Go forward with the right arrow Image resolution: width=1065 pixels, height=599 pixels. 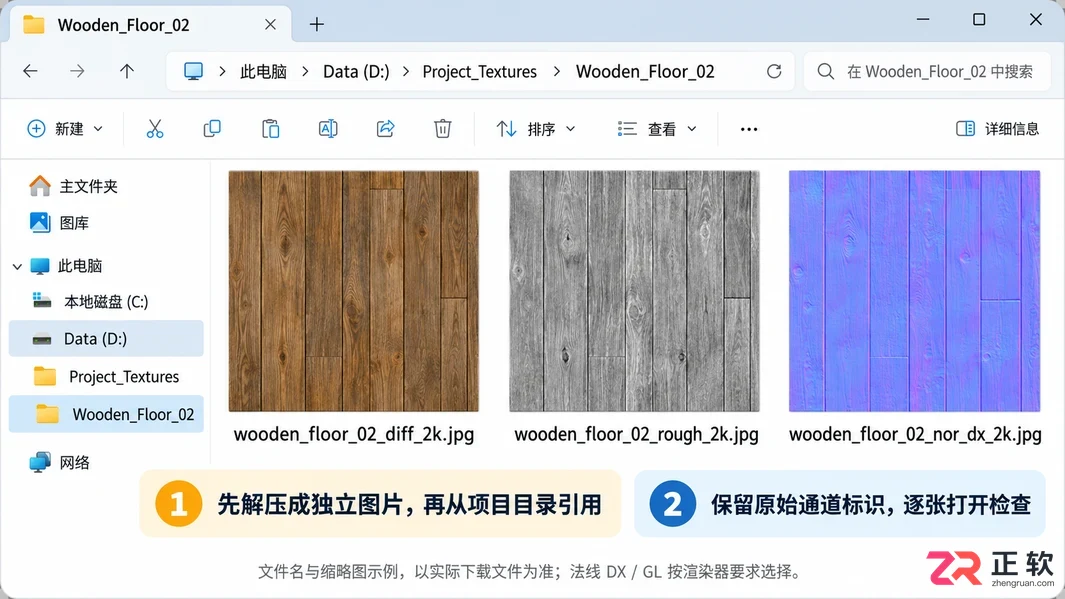click(x=77, y=71)
